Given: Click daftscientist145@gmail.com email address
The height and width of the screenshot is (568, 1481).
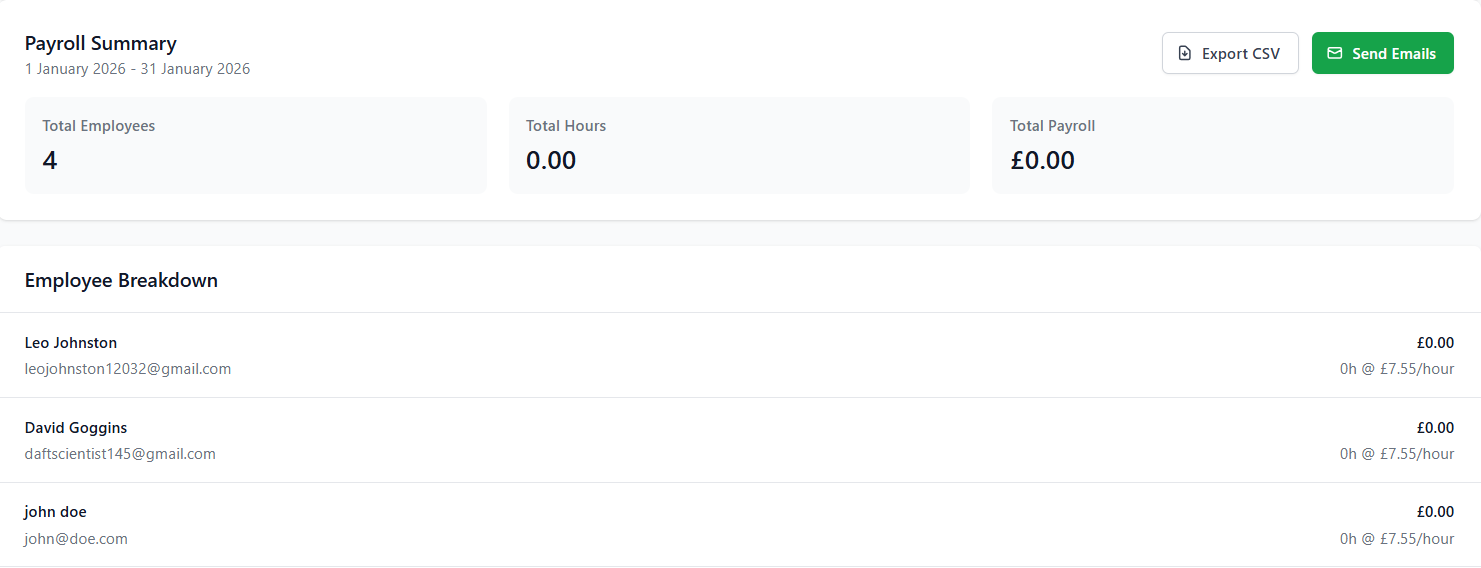Looking at the screenshot, I should (120, 454).
